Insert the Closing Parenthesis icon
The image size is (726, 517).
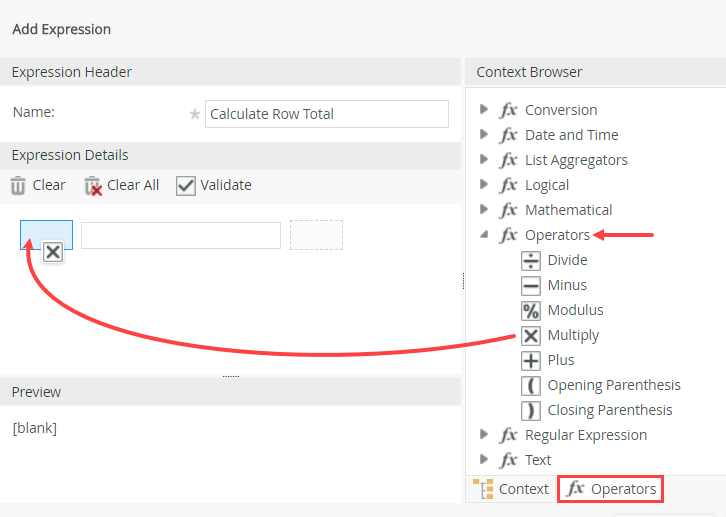tap(531, 410)
